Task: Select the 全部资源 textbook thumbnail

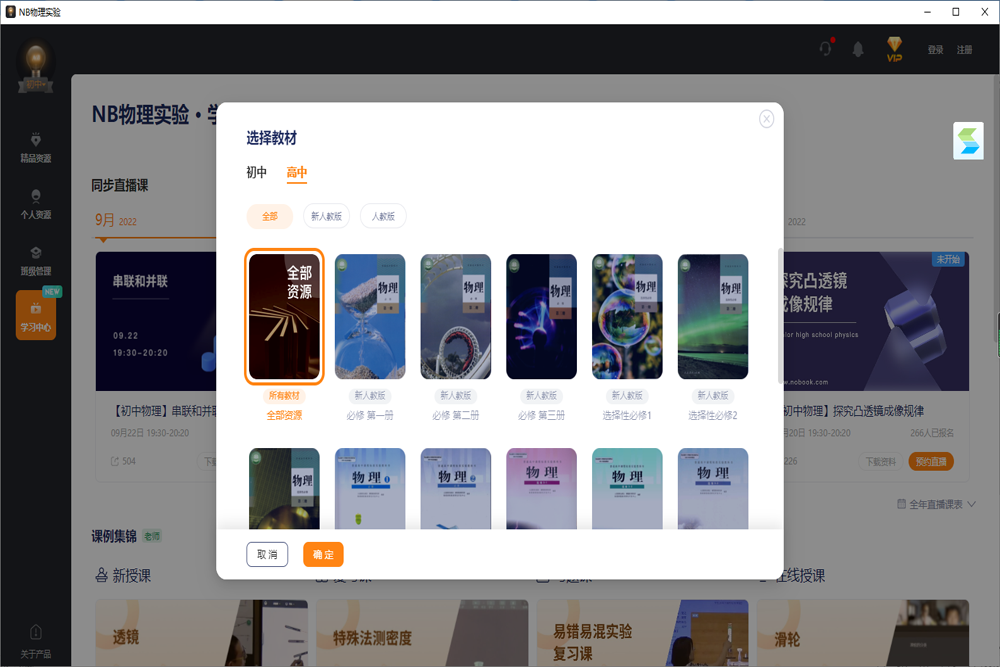Action: 285,317
